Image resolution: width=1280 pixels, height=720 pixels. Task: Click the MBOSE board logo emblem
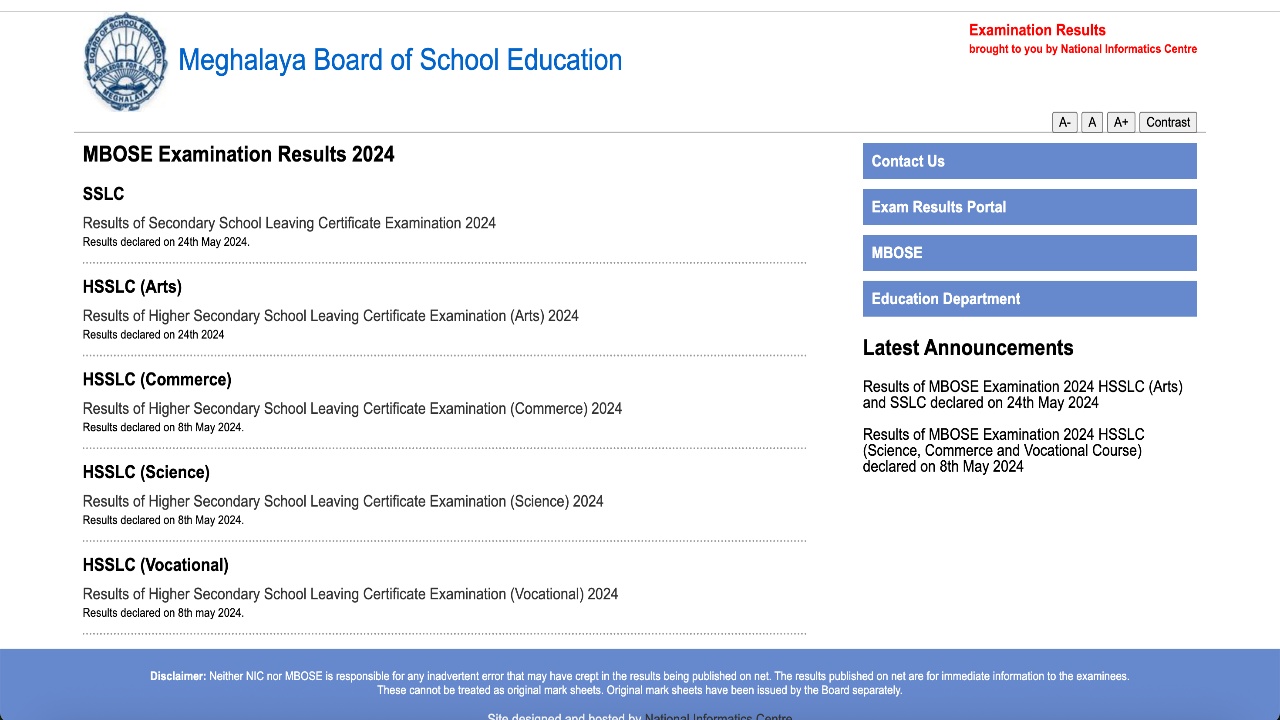(126, 62)
